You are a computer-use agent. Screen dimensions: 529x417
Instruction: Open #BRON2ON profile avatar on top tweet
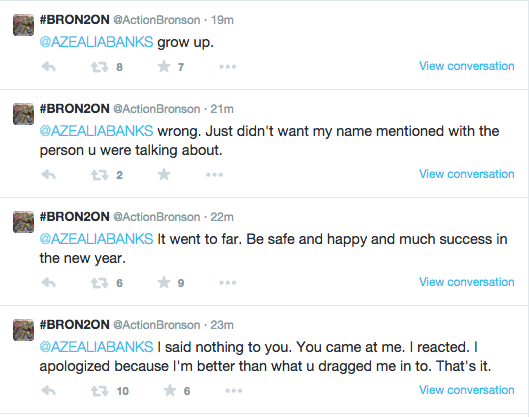pos(23,25)
